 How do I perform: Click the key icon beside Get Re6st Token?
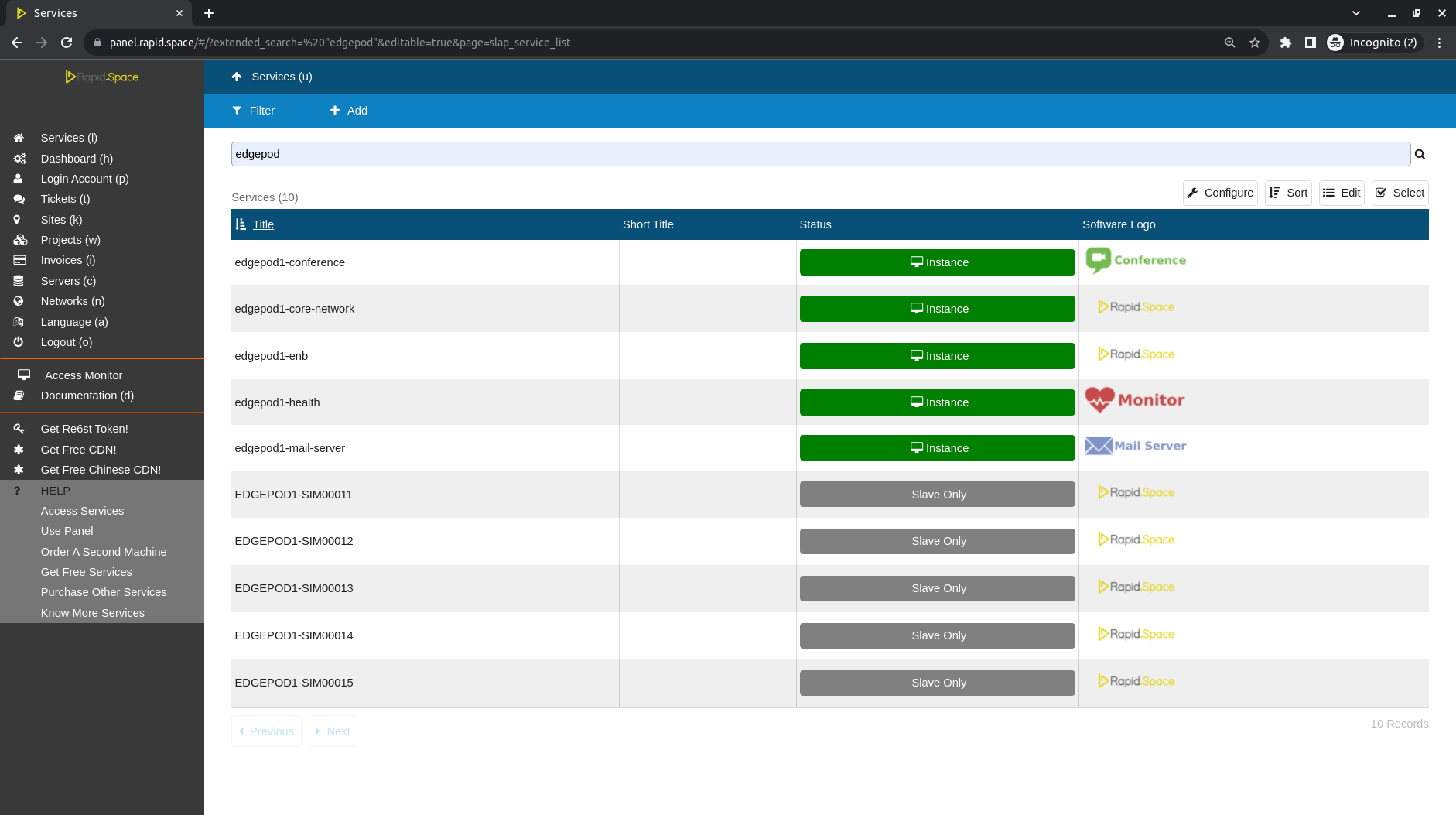19,429
